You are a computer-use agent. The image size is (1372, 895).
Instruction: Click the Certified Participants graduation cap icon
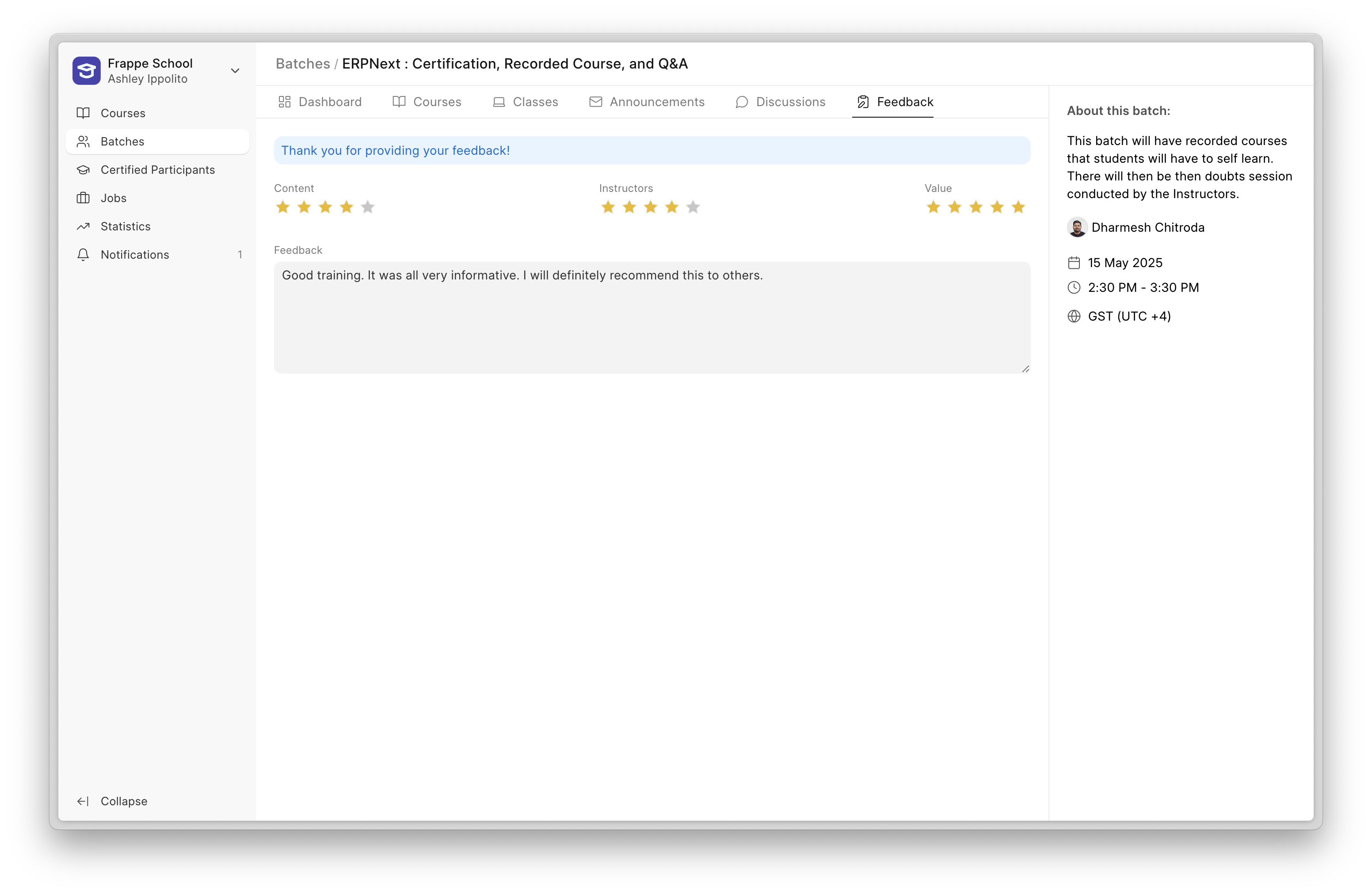click(83, 169)
